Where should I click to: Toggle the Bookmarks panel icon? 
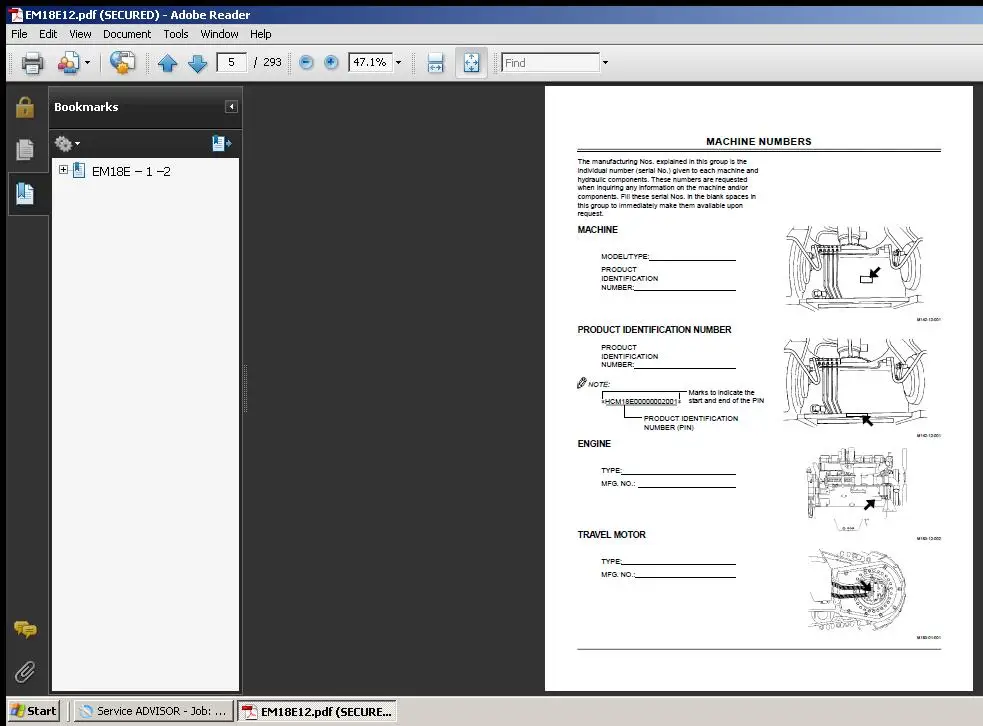(25, 193)
